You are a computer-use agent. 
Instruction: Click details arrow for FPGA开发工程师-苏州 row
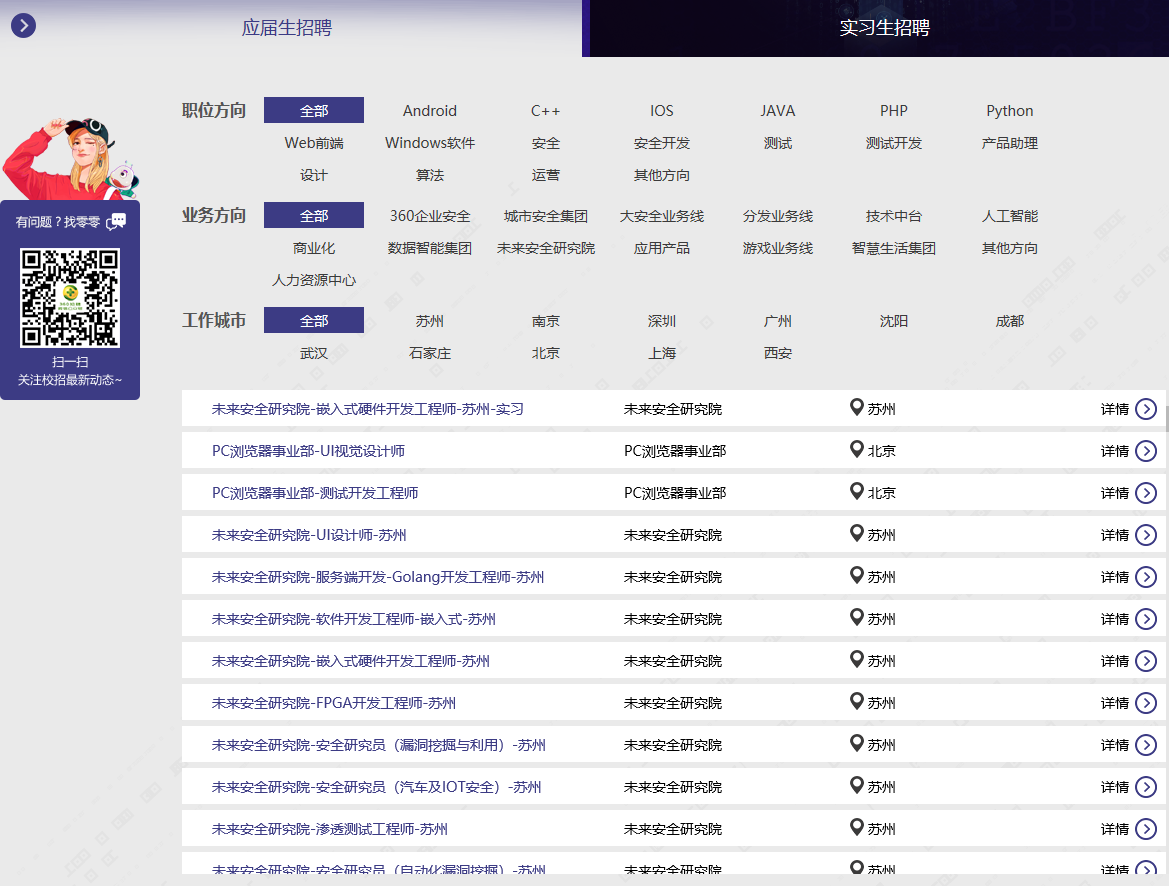[1145, 703]
